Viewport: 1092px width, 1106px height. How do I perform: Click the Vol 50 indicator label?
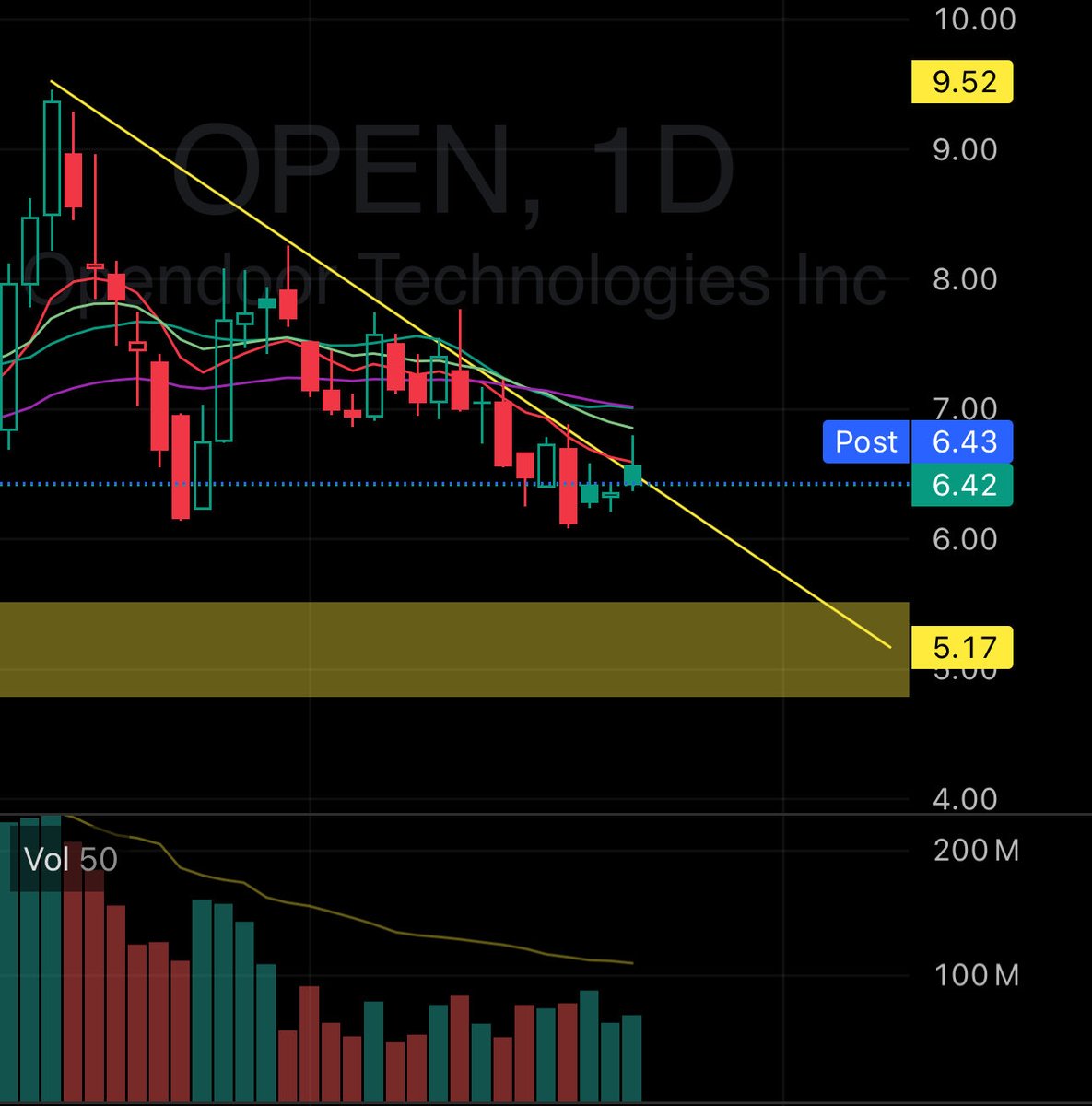click(71, 859)
